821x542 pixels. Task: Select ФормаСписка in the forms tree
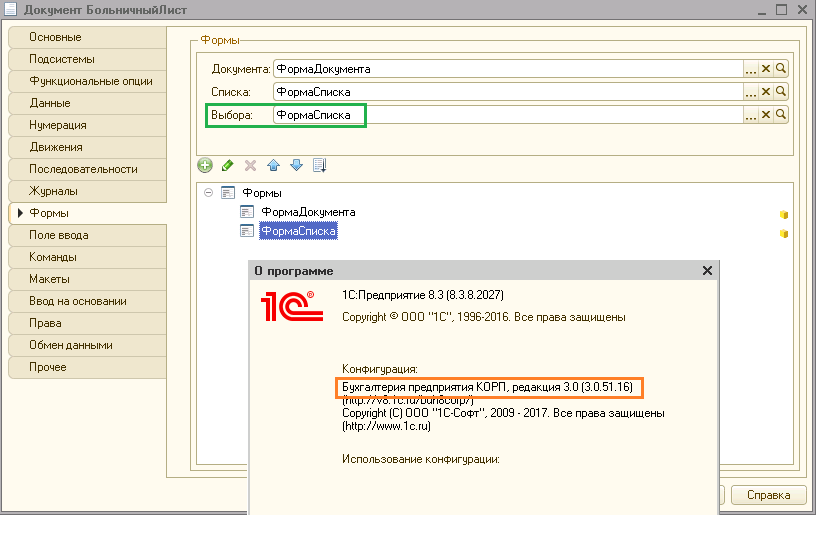pos(298,231)
